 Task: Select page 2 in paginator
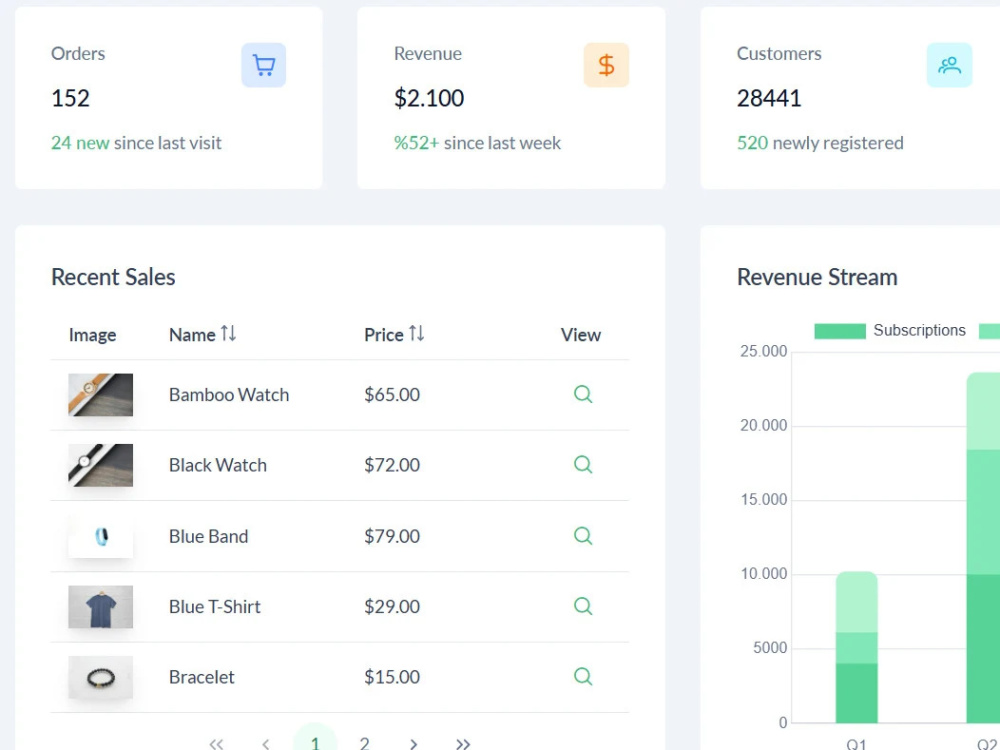[364, 743]
